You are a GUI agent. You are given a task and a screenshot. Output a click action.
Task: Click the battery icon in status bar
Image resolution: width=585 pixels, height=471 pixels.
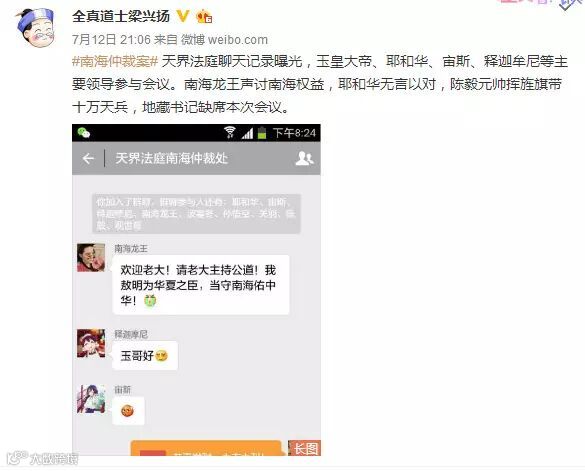click(x=262, y=132)
